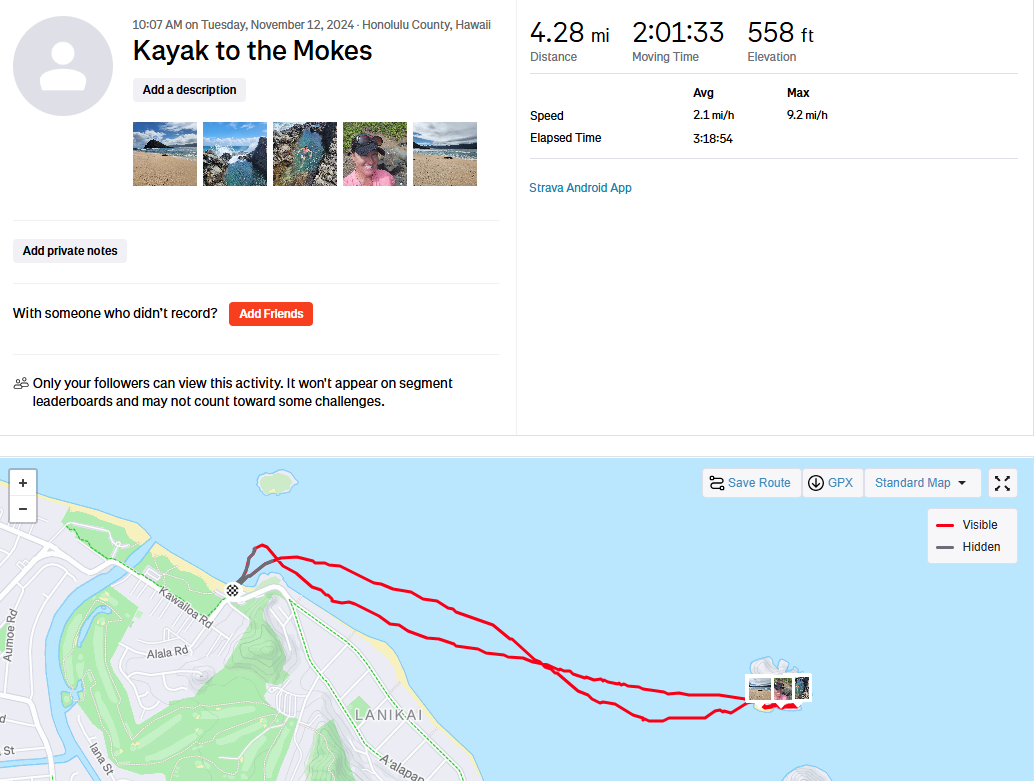Click the followers-only visibility icon

21,383
